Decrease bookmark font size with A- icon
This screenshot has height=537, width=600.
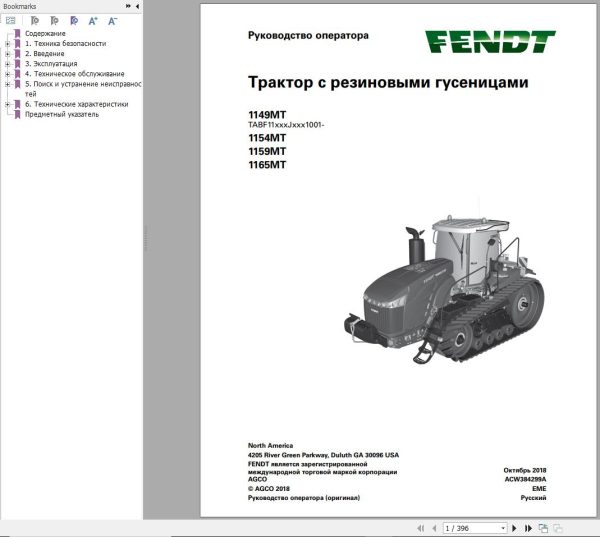click(112, 21)
